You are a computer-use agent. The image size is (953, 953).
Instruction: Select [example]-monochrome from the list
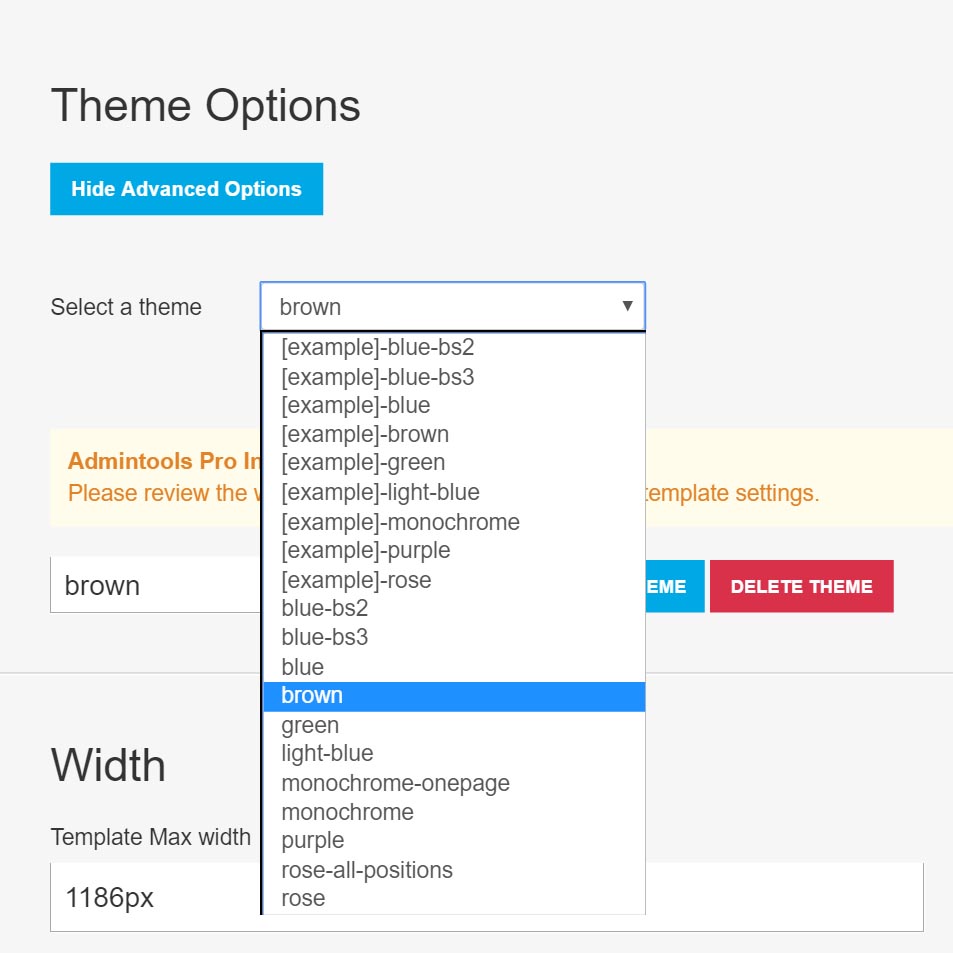coord(453,522)
